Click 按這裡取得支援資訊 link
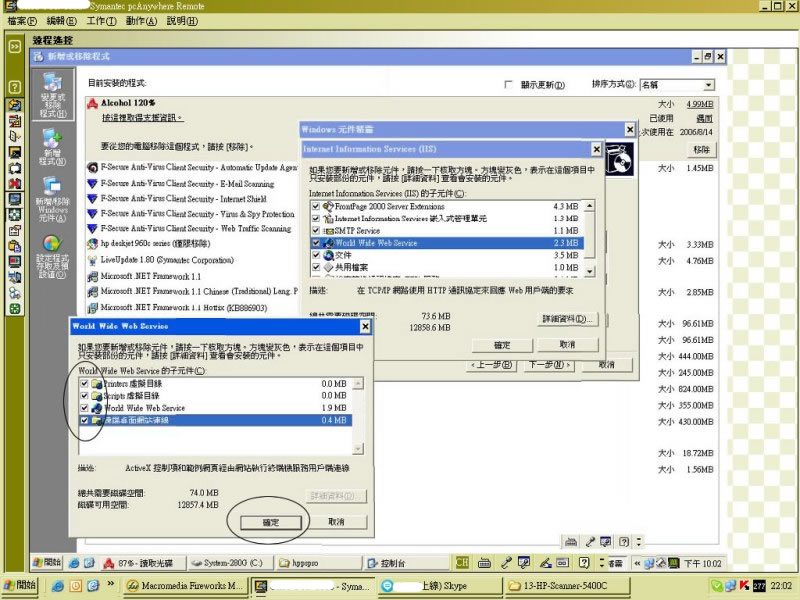Screen dimensions: 800x600 pyautogui.click(x=142, y=118)
